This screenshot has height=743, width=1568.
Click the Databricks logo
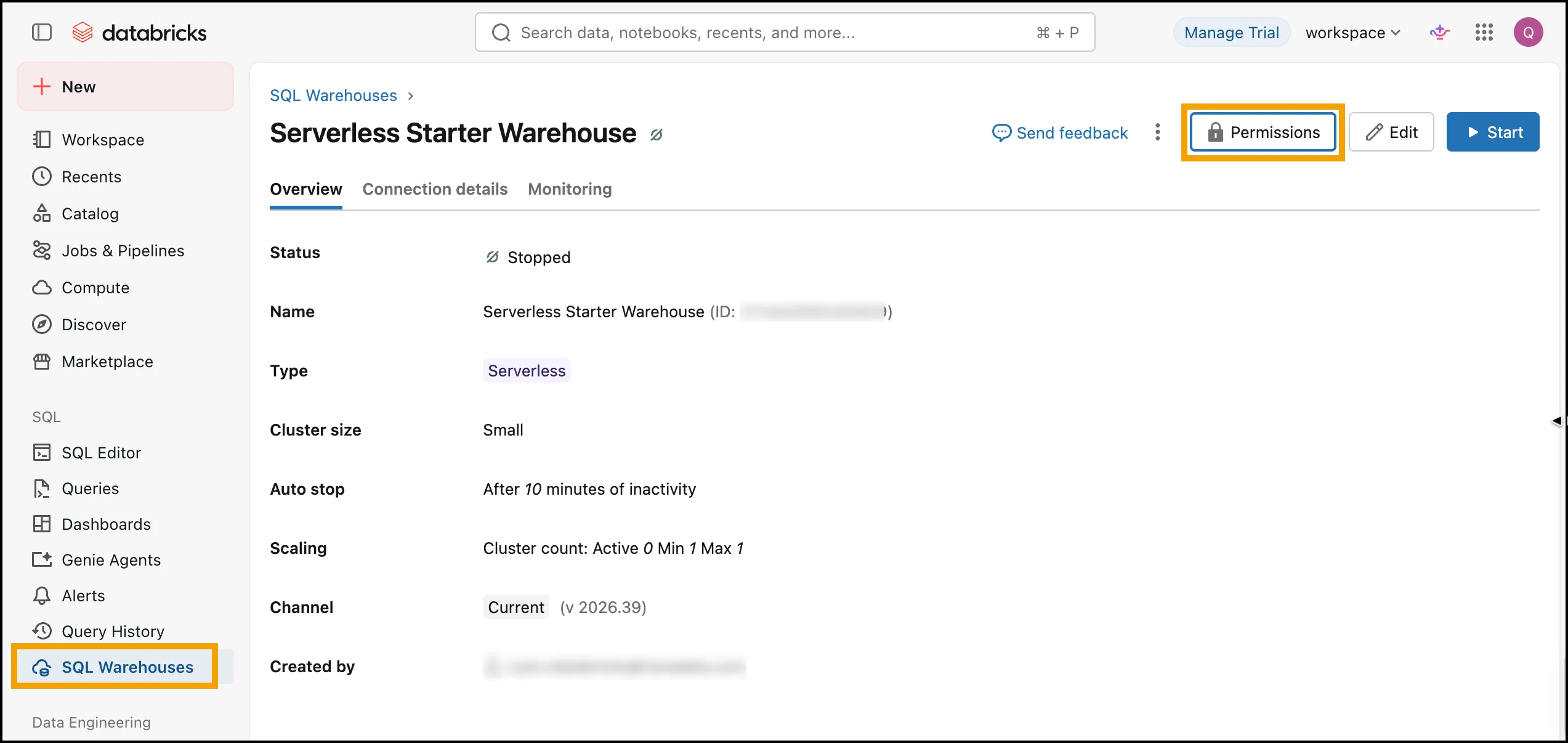139,32
